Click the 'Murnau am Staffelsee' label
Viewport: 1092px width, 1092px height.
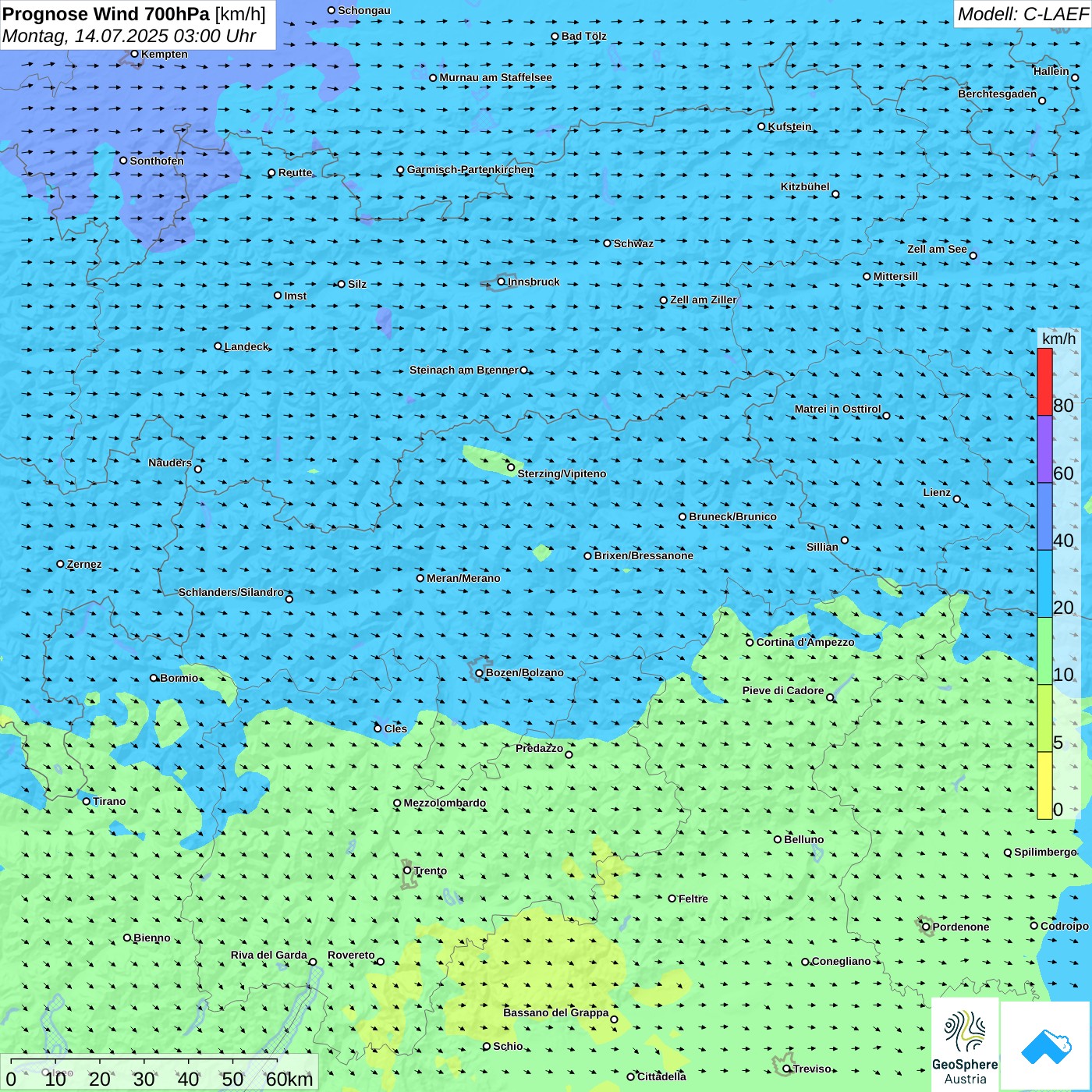pos(496,77)
